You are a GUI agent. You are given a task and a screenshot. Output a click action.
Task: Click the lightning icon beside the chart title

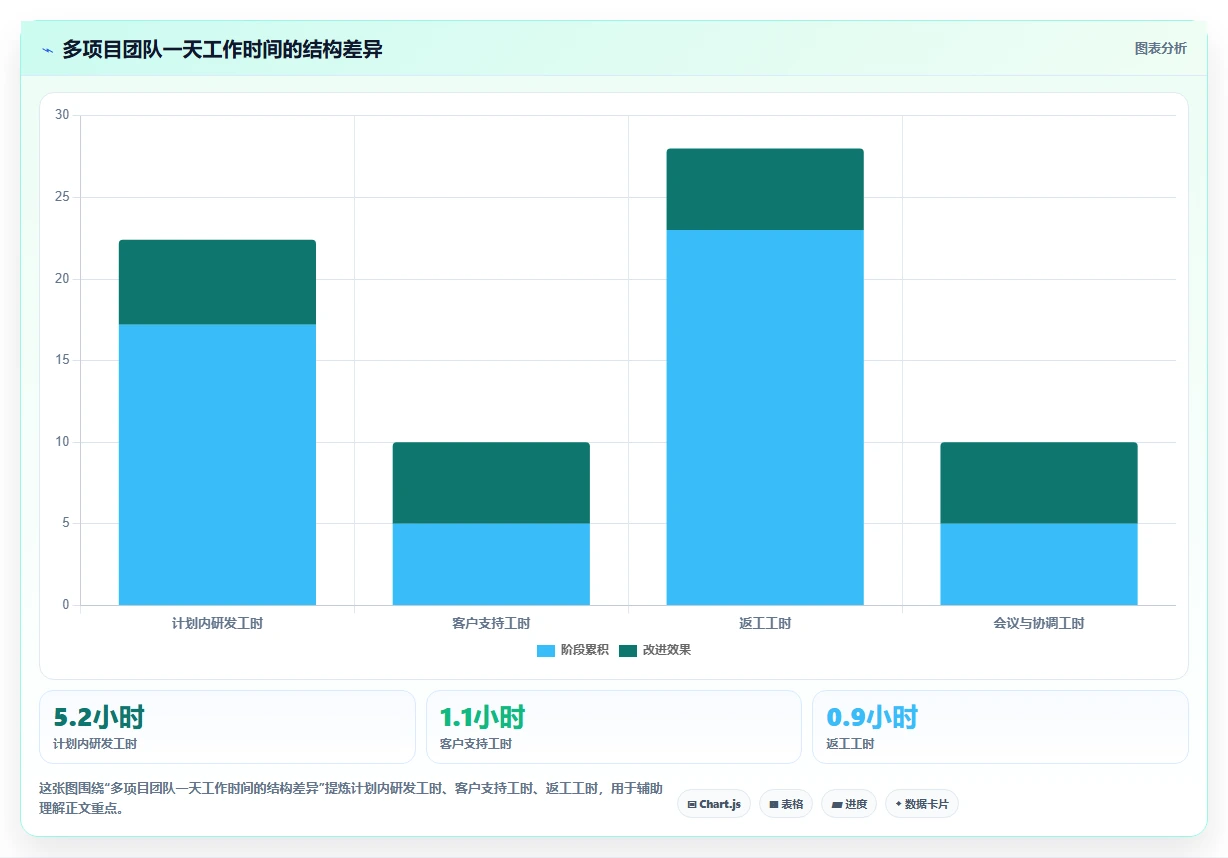(47, 50)
